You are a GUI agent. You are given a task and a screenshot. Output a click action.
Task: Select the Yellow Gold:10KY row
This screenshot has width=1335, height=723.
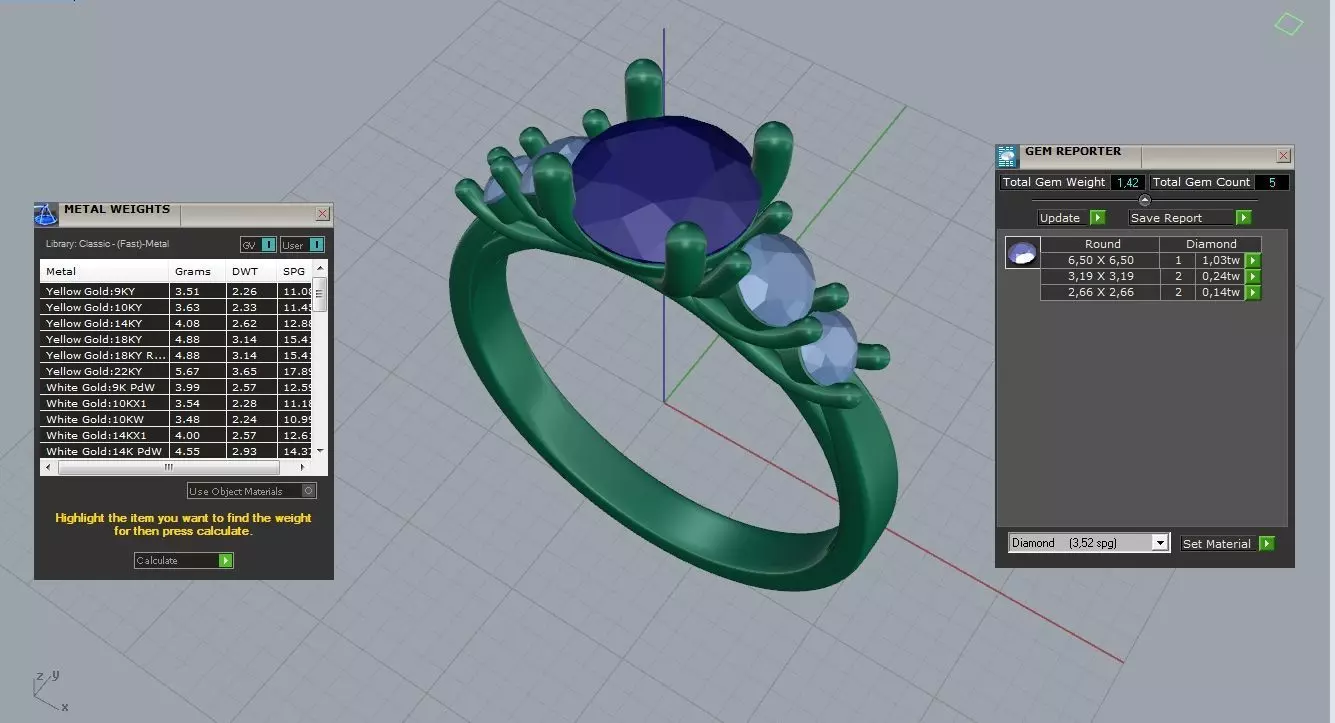pos(177,308)
